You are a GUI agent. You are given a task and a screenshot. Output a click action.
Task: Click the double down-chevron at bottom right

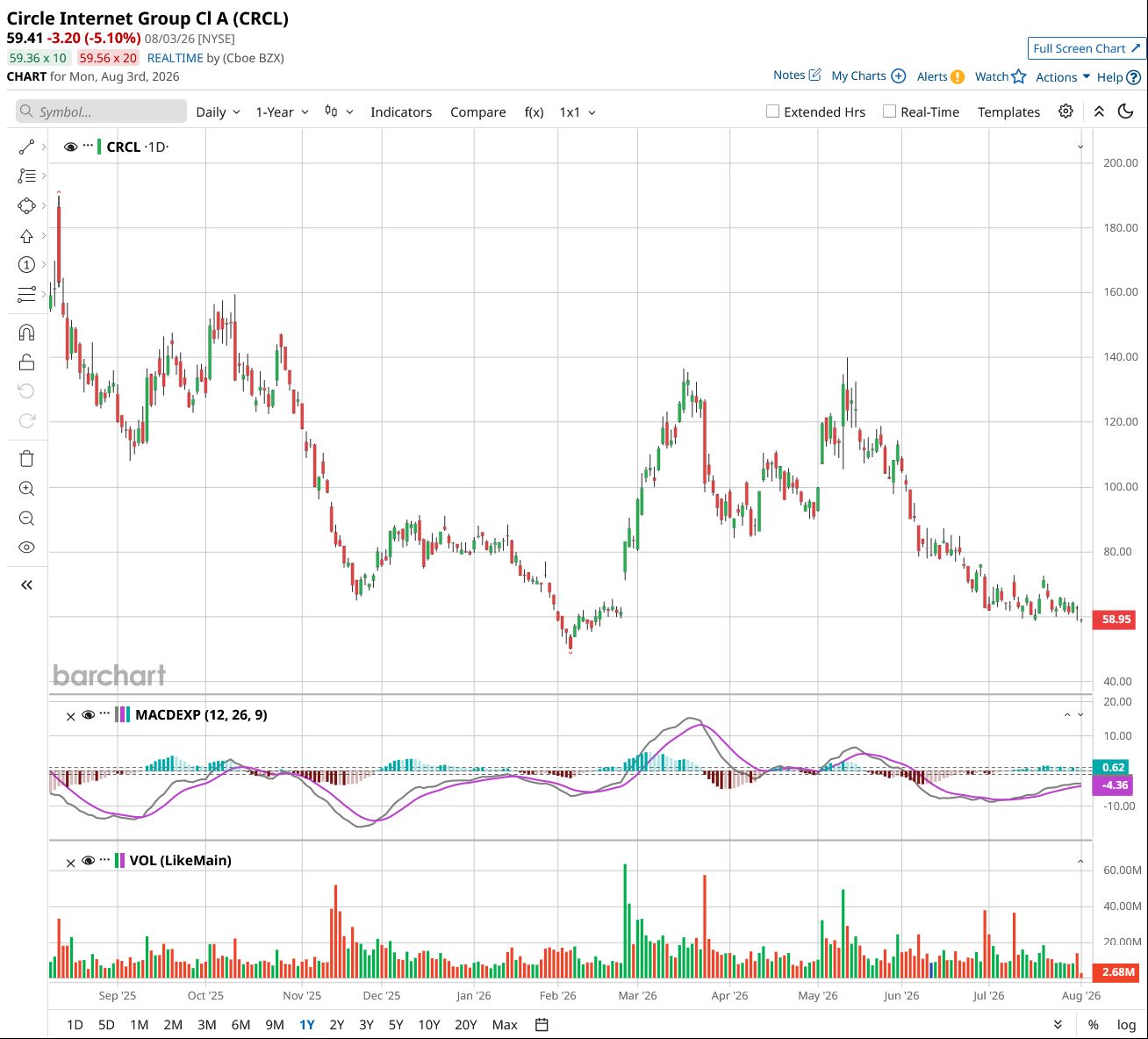1058,1025
